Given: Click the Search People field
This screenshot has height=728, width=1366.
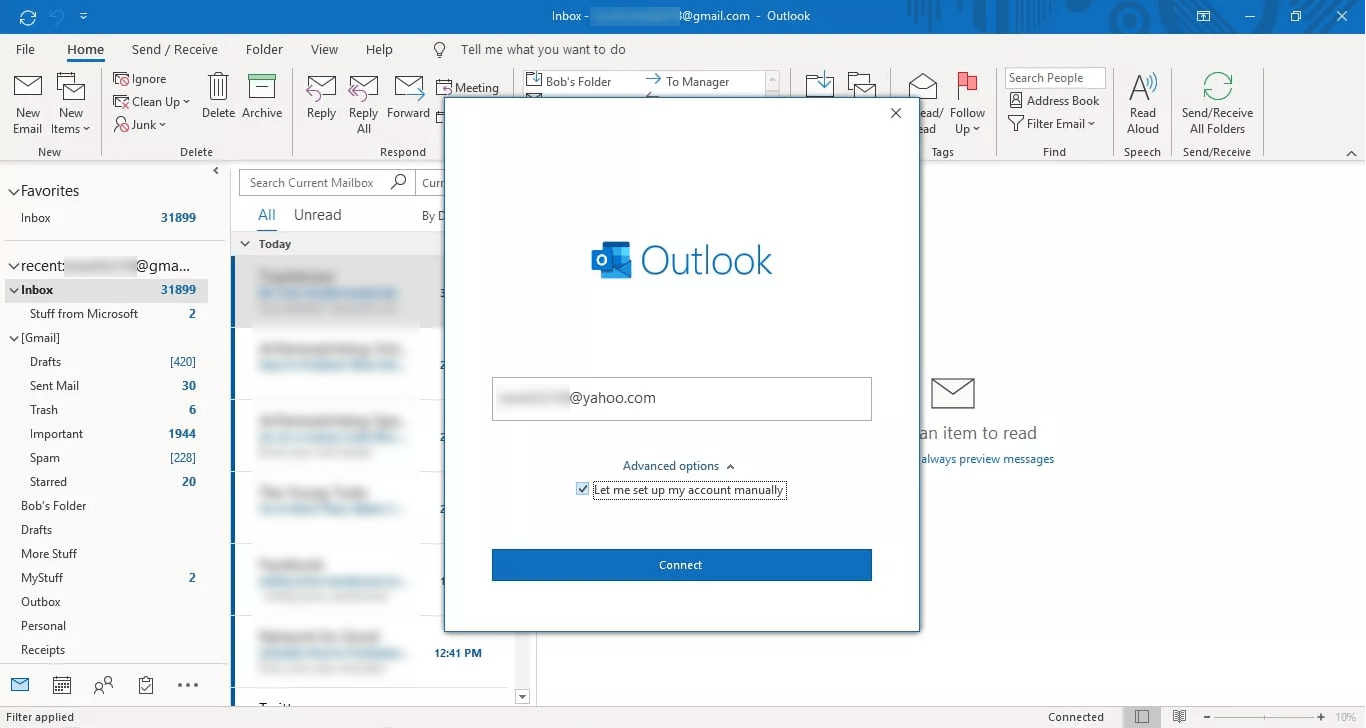Looking at the screenshot, I should 1055,78.
